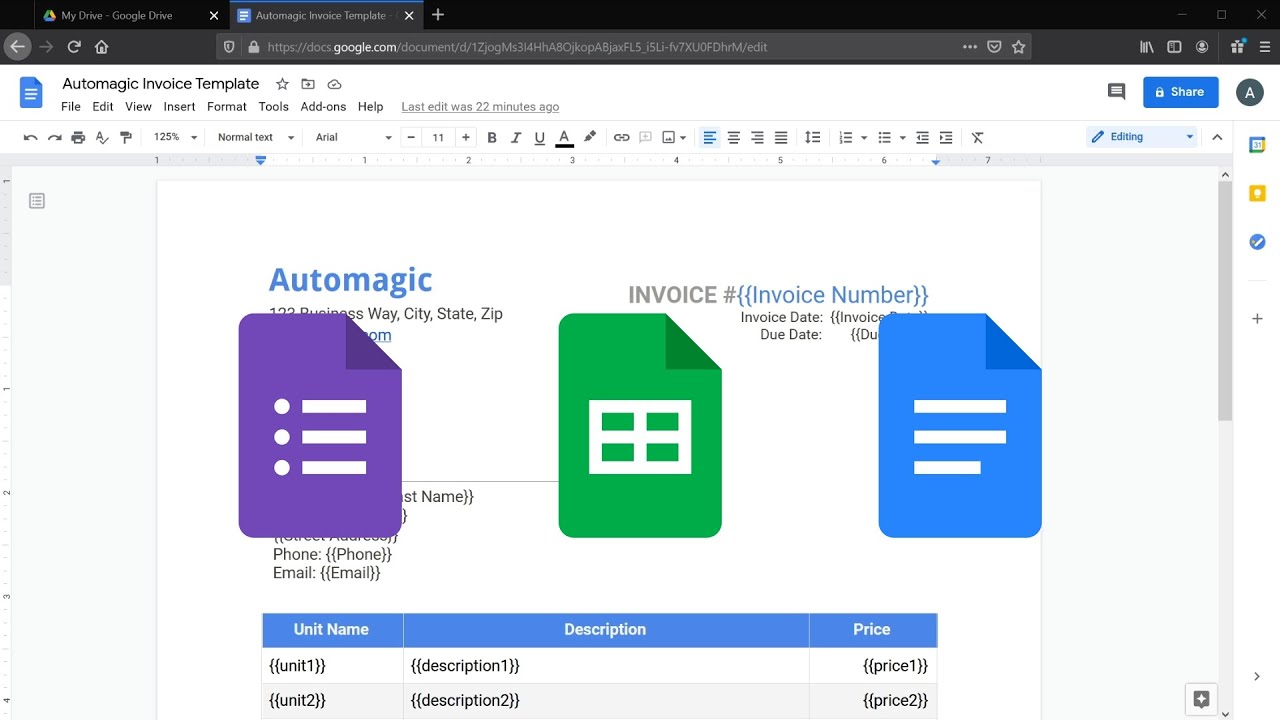Insert an image using the image icon

[669, 138]
